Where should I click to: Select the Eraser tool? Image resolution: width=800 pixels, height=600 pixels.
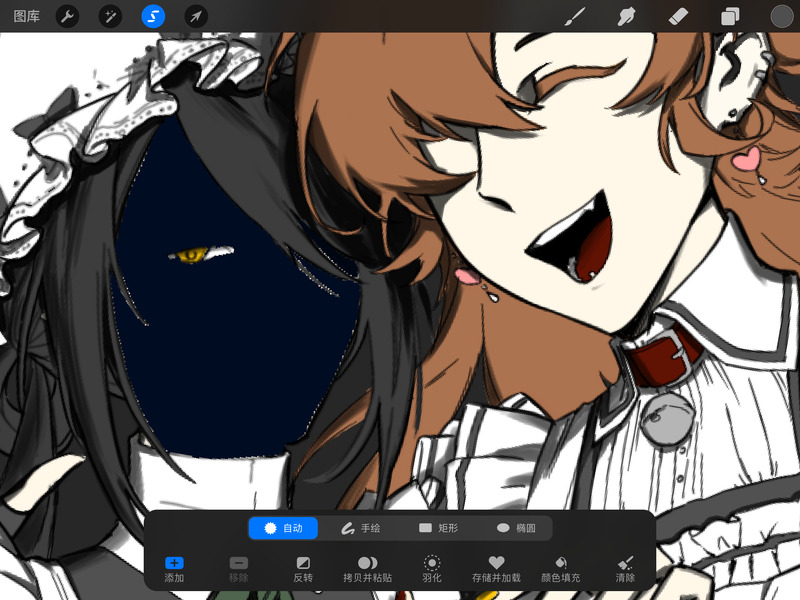pyautogui.click(x=678, y=16)
